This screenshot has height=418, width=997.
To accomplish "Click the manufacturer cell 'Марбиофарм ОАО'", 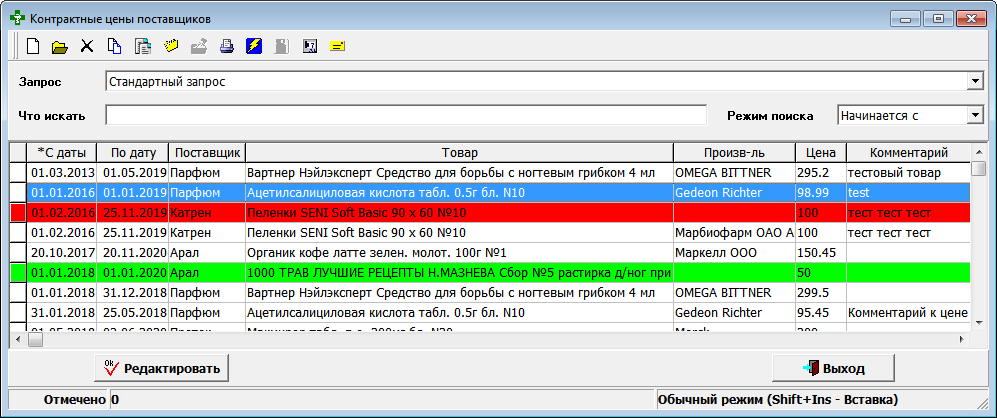I will tap(734, 233).
